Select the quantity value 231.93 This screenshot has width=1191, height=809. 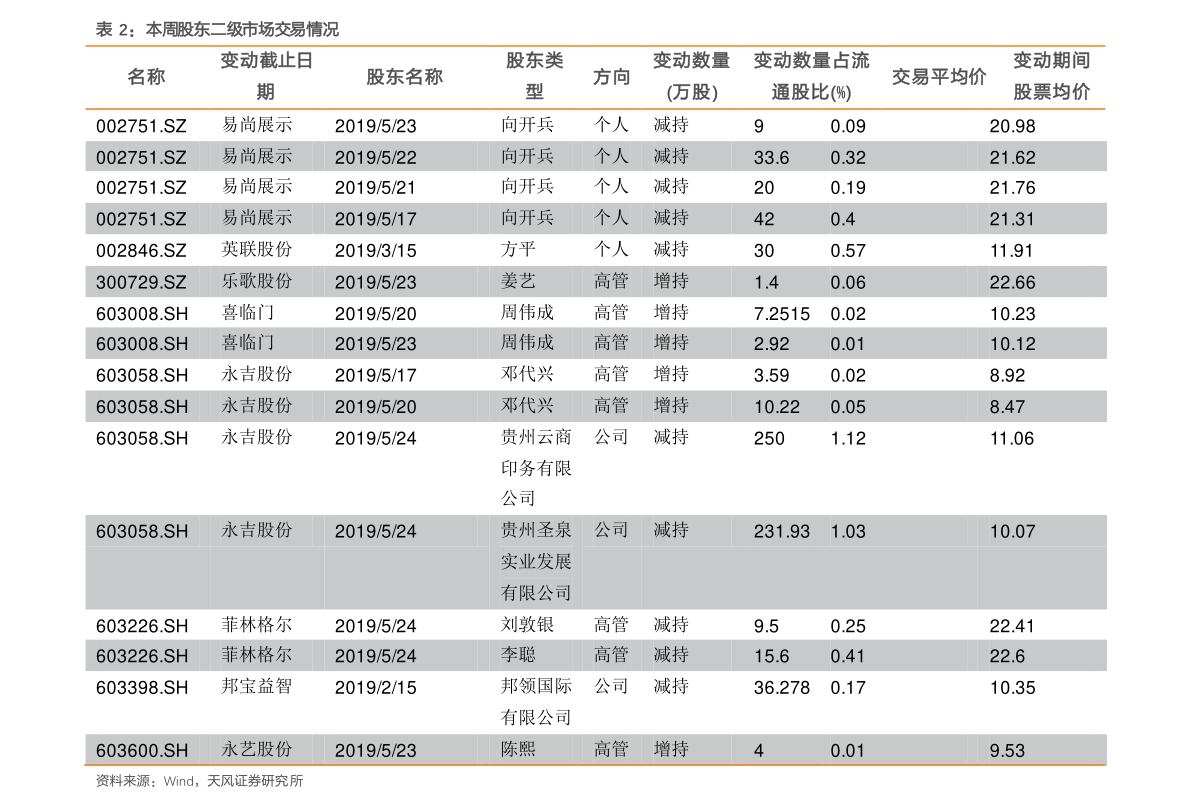(781, 532)
